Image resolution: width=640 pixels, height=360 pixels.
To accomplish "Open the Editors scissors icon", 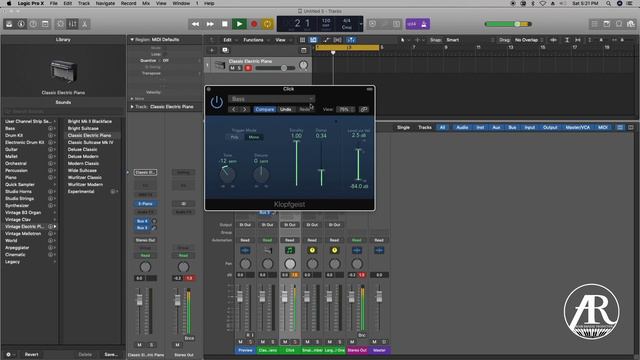I will coord(85,24).
